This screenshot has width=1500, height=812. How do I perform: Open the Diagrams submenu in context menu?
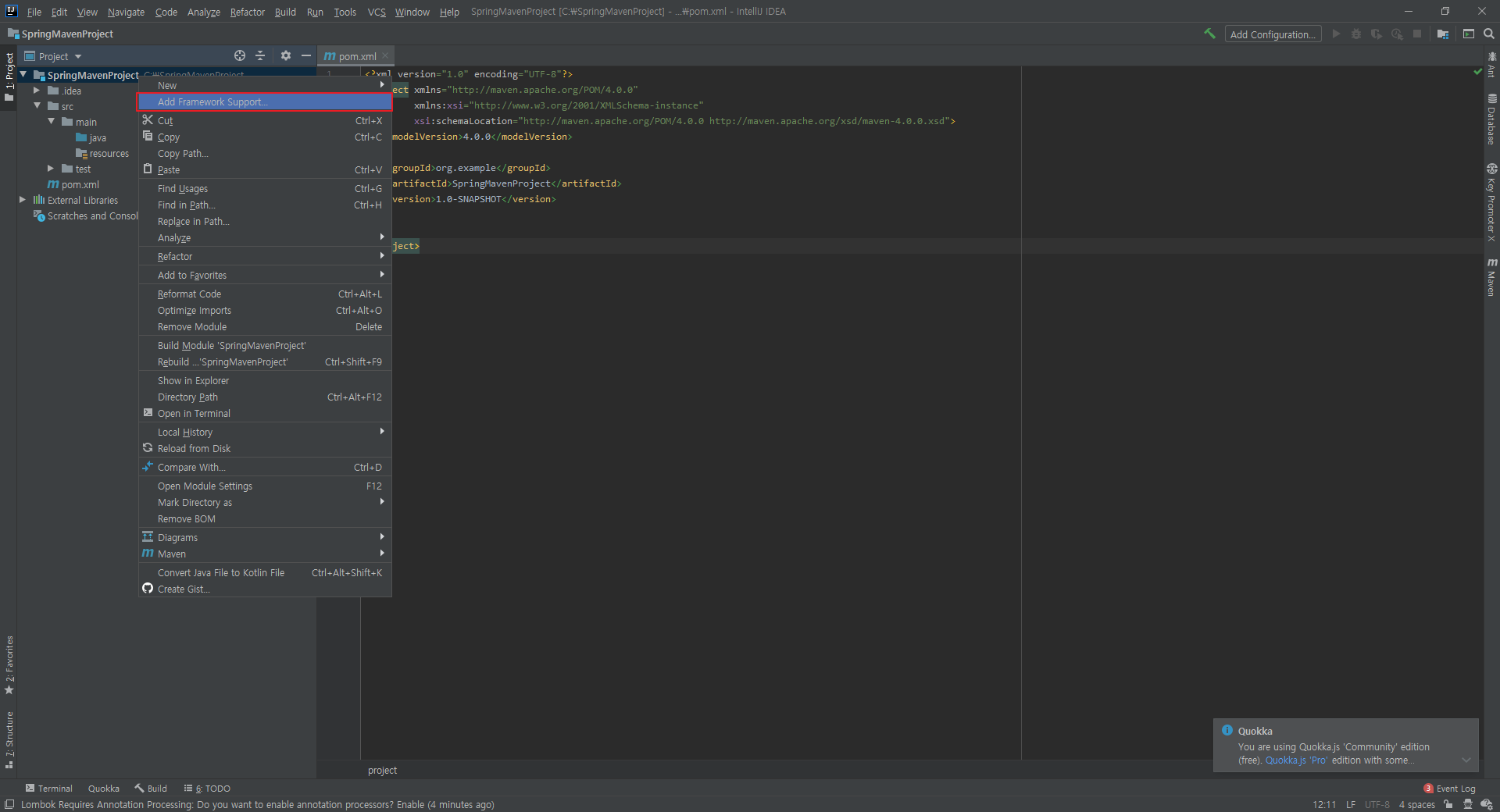click(265, 538)
